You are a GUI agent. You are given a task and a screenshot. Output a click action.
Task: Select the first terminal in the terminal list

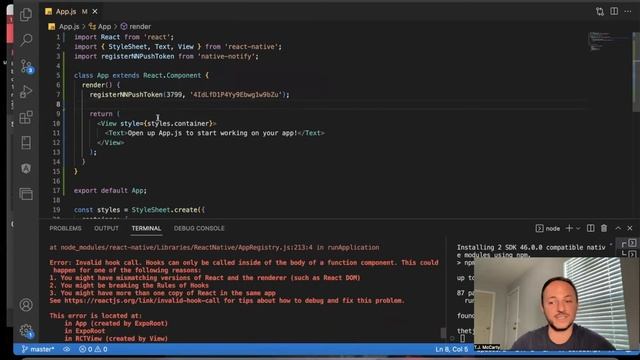tap(629, 244)
